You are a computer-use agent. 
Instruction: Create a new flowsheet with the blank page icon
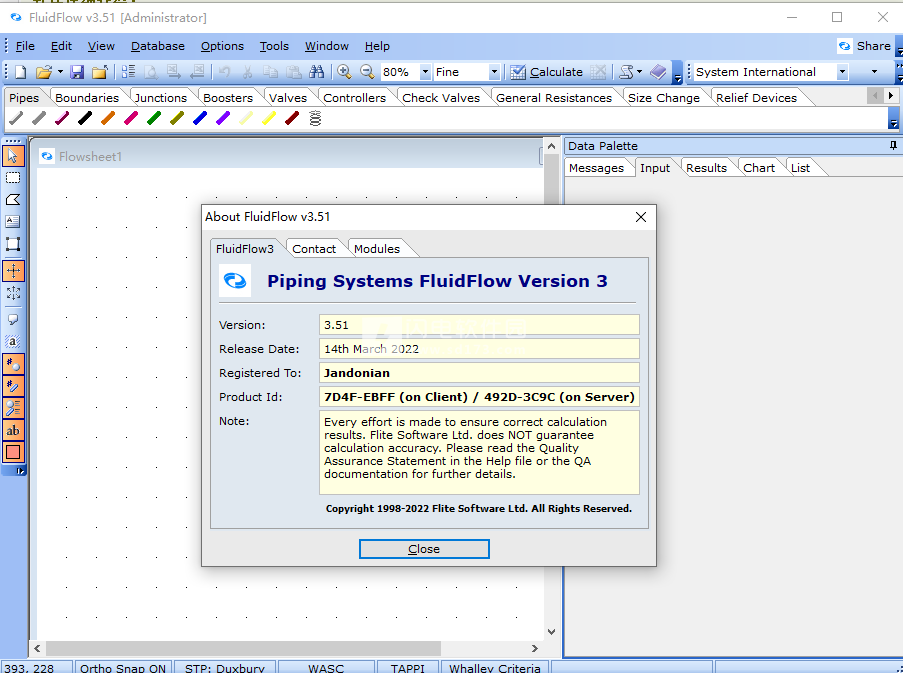[x=21, y=72]
